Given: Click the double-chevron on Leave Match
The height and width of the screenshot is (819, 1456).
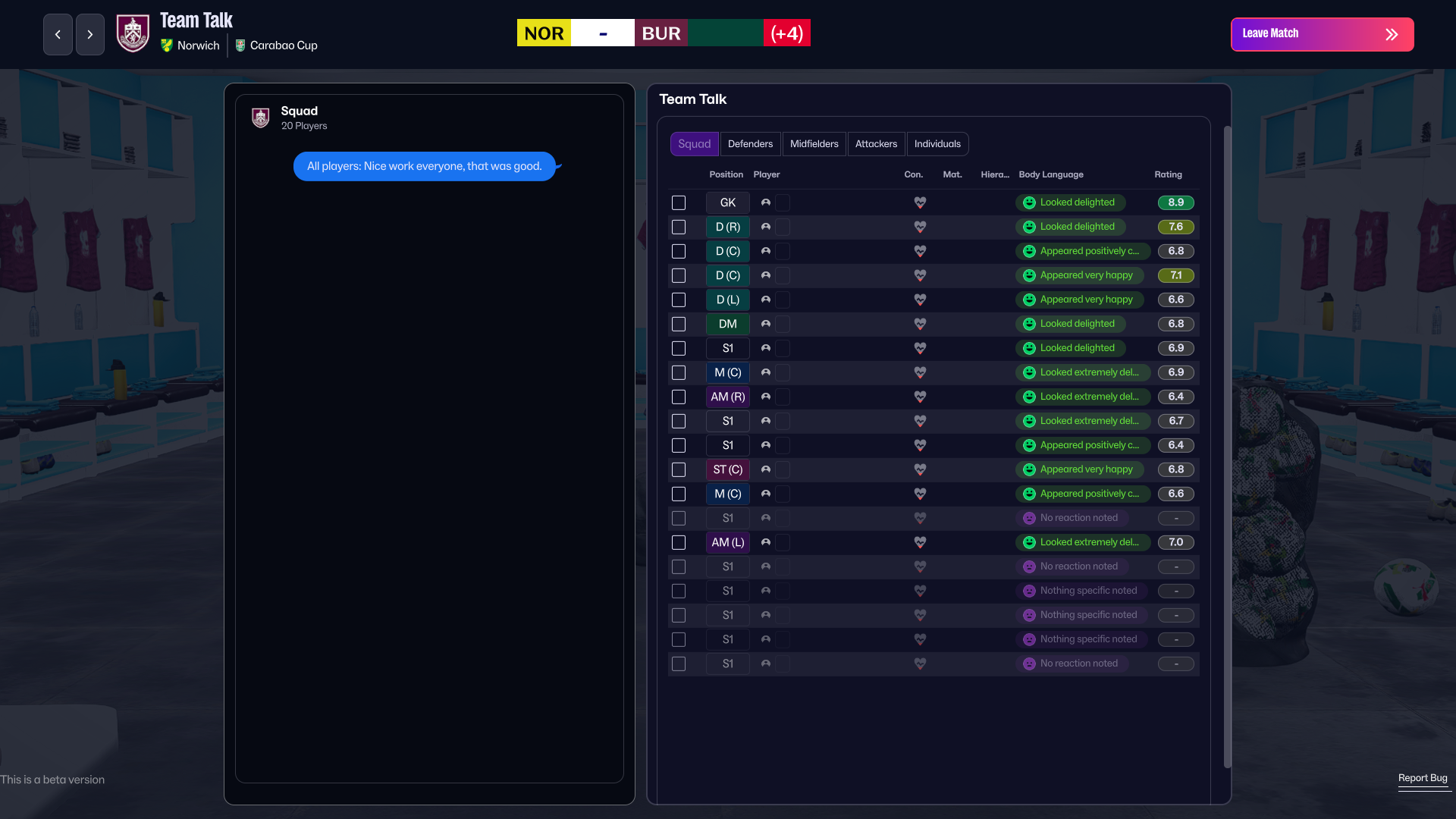Looking at the screenshot, I should point(1392,34).
